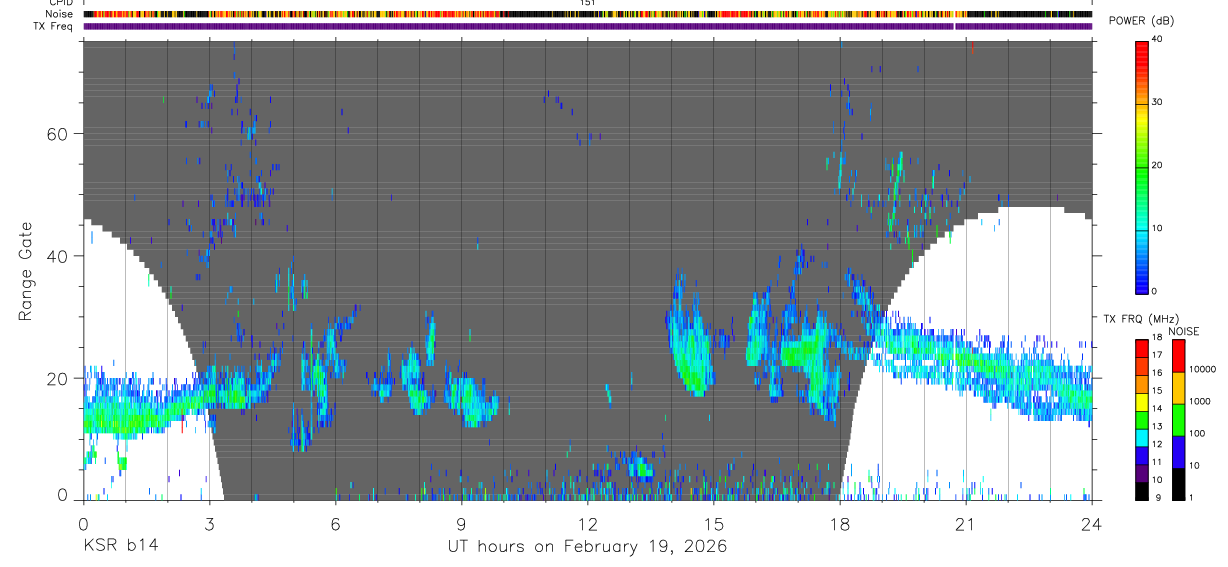The image size is (1228, 567).
Task: Click the 6 tick on UT hours axis
Action: 335,522
